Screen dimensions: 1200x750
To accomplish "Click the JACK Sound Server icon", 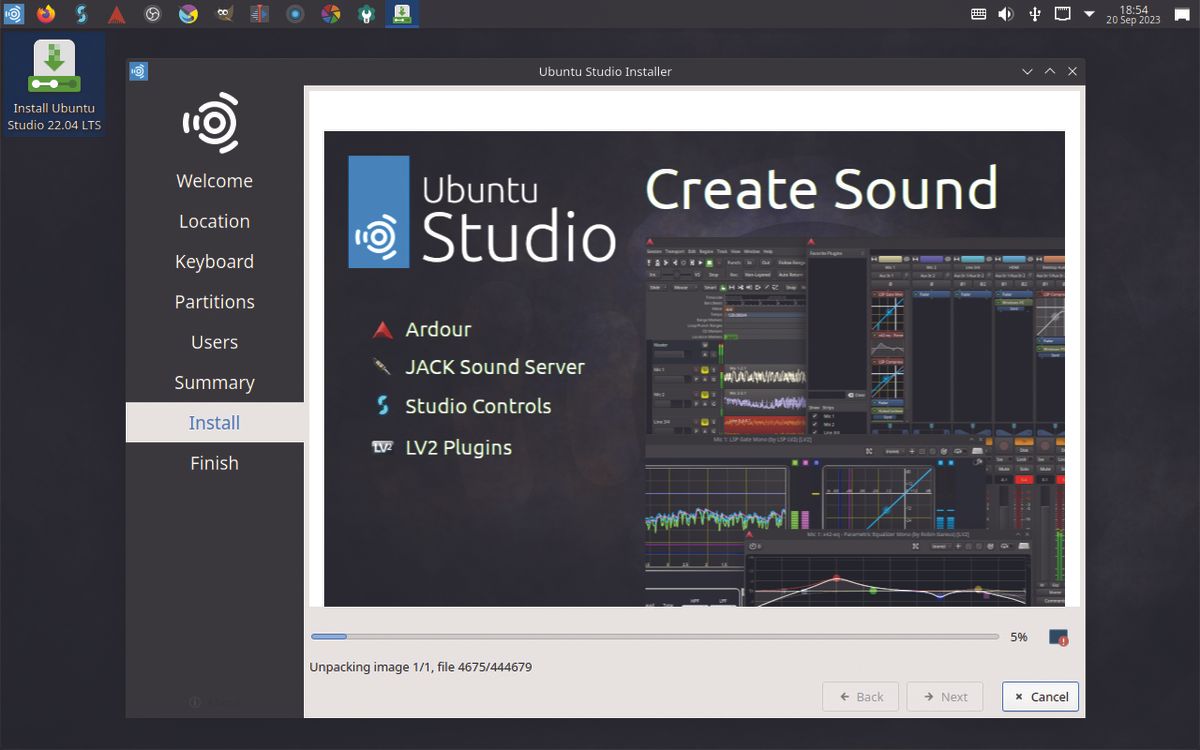I will coord(382,368).
